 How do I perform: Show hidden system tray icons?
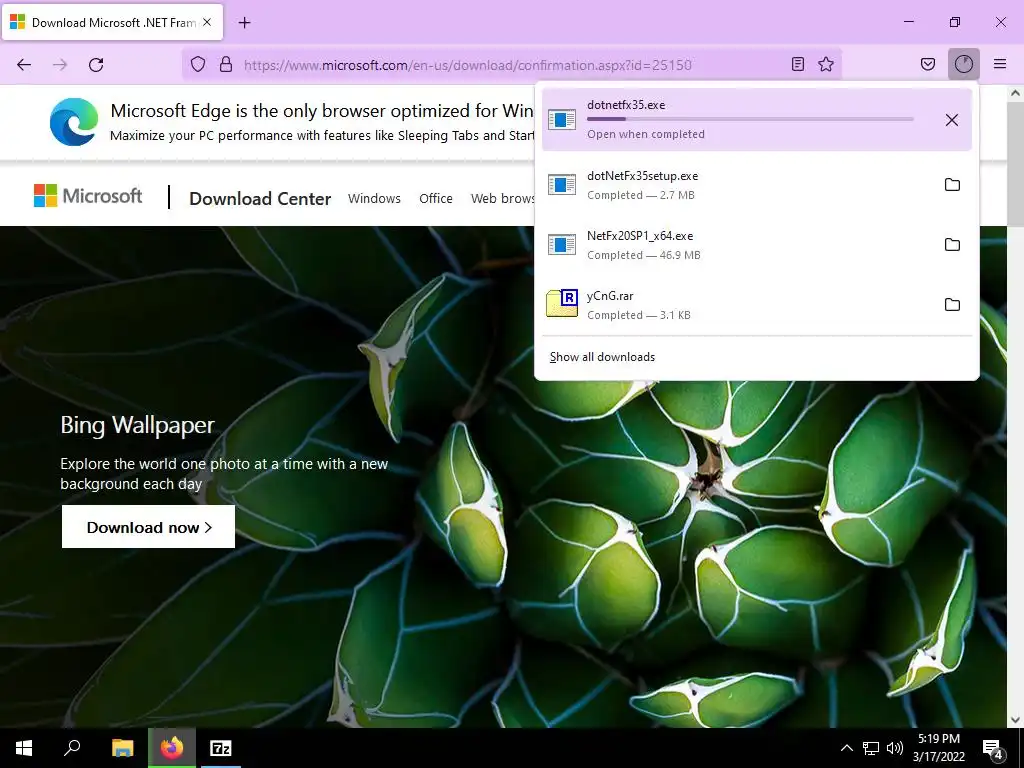pyautogui.click(x=846, y=748)
